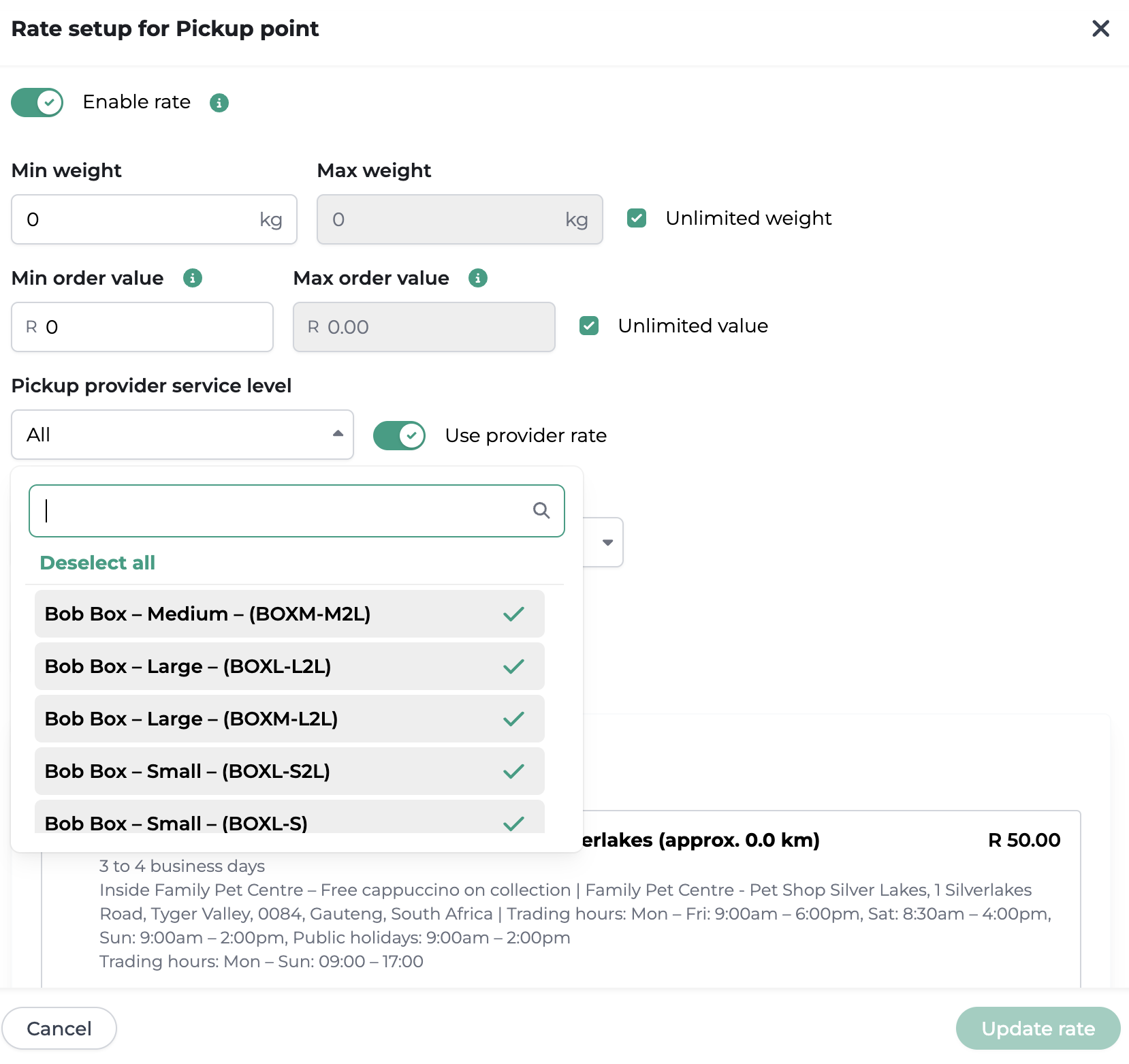Click the Unlimited weight label
The image size is (1129, 1064).
pos(748,218)
